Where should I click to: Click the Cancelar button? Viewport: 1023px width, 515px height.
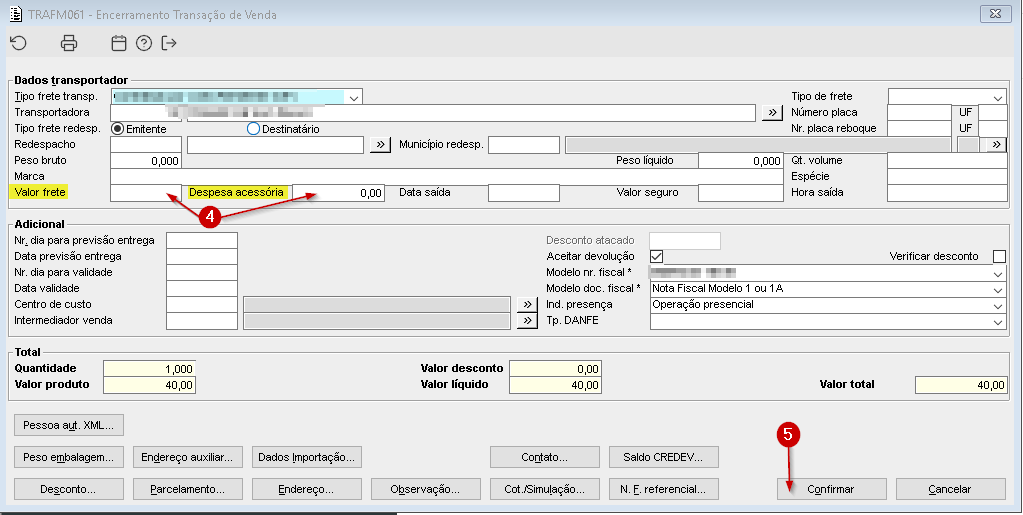[951, 489]
